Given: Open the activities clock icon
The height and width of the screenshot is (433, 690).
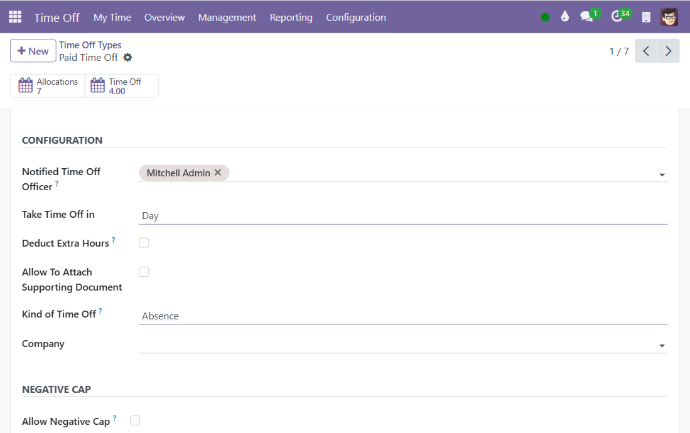Looking at the screenshot, I should (618, 17).
